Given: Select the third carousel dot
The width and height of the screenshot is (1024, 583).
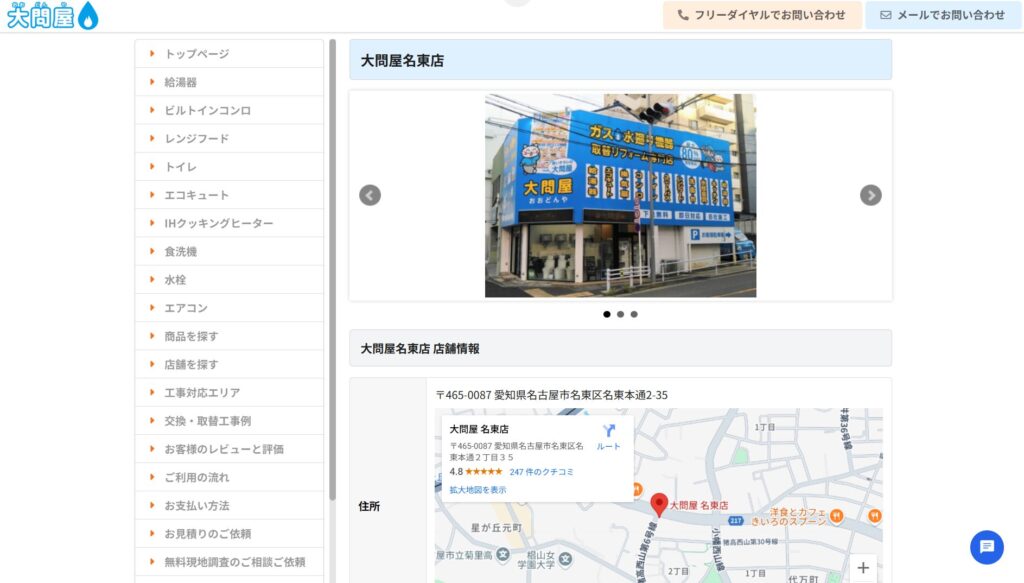Looking at the screenshot, I should (634, 314).
